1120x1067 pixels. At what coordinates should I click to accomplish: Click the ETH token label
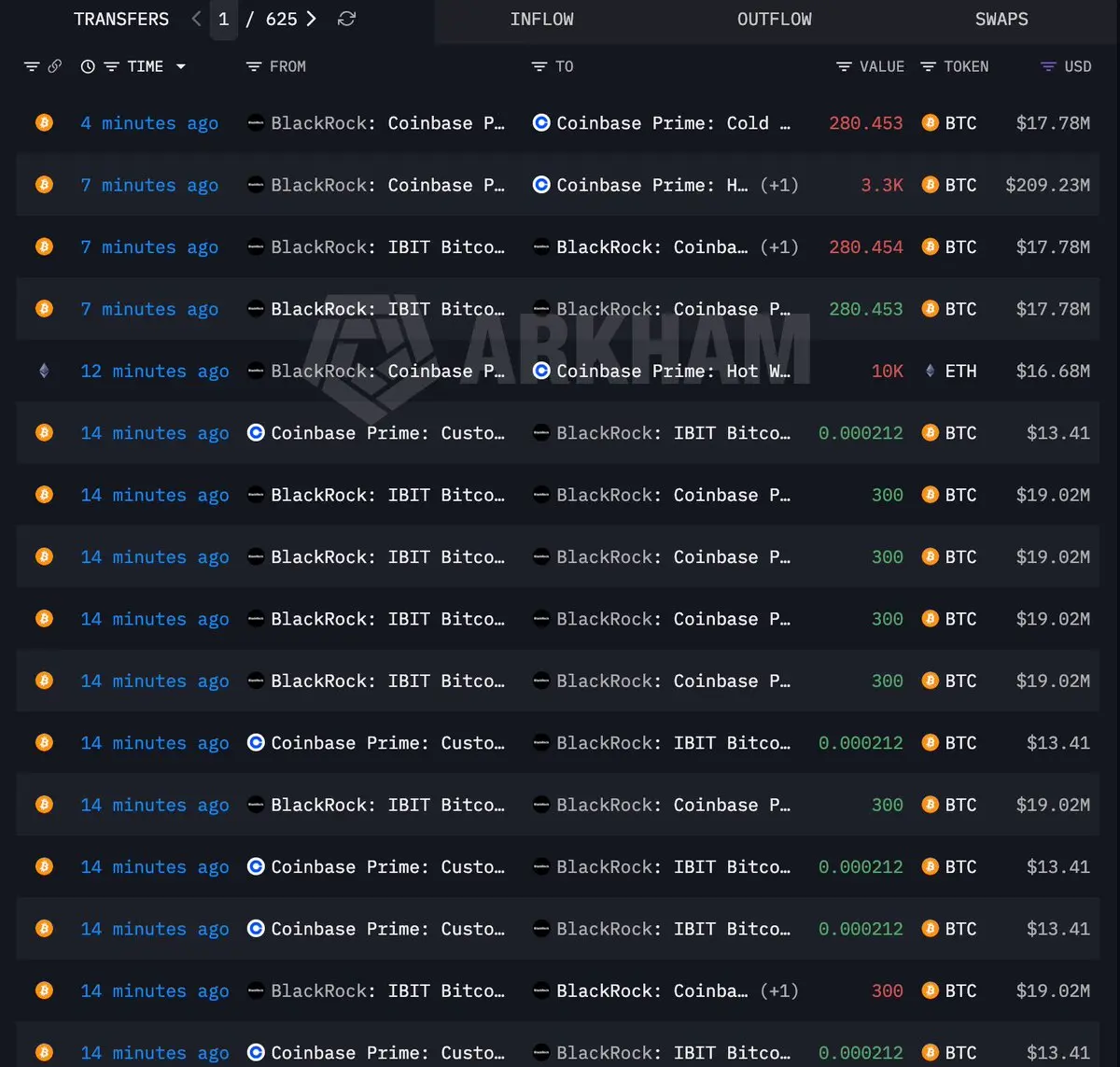[x=960, y=372]
